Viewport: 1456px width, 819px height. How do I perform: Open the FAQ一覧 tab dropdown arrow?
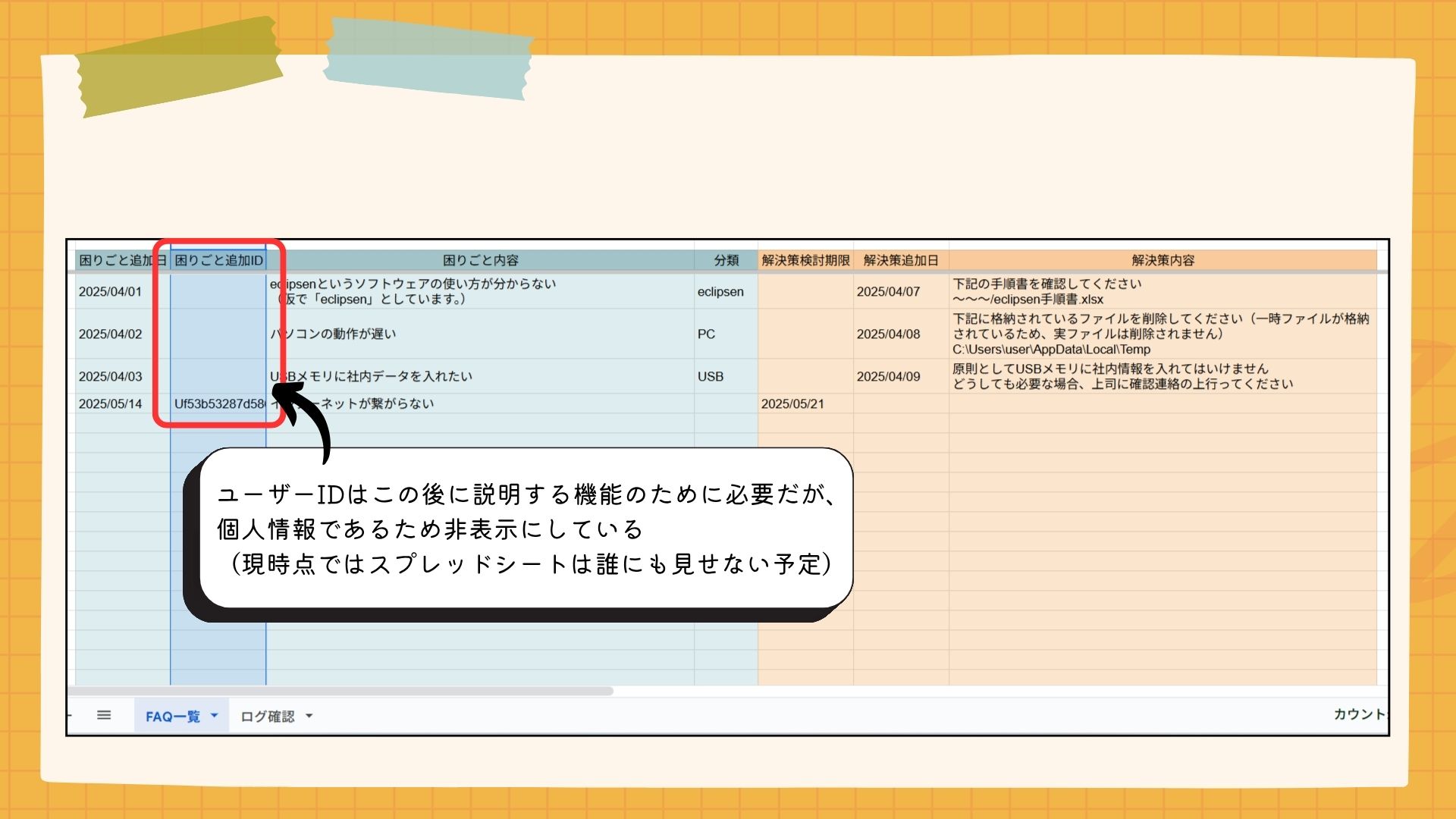click(214, 715)
